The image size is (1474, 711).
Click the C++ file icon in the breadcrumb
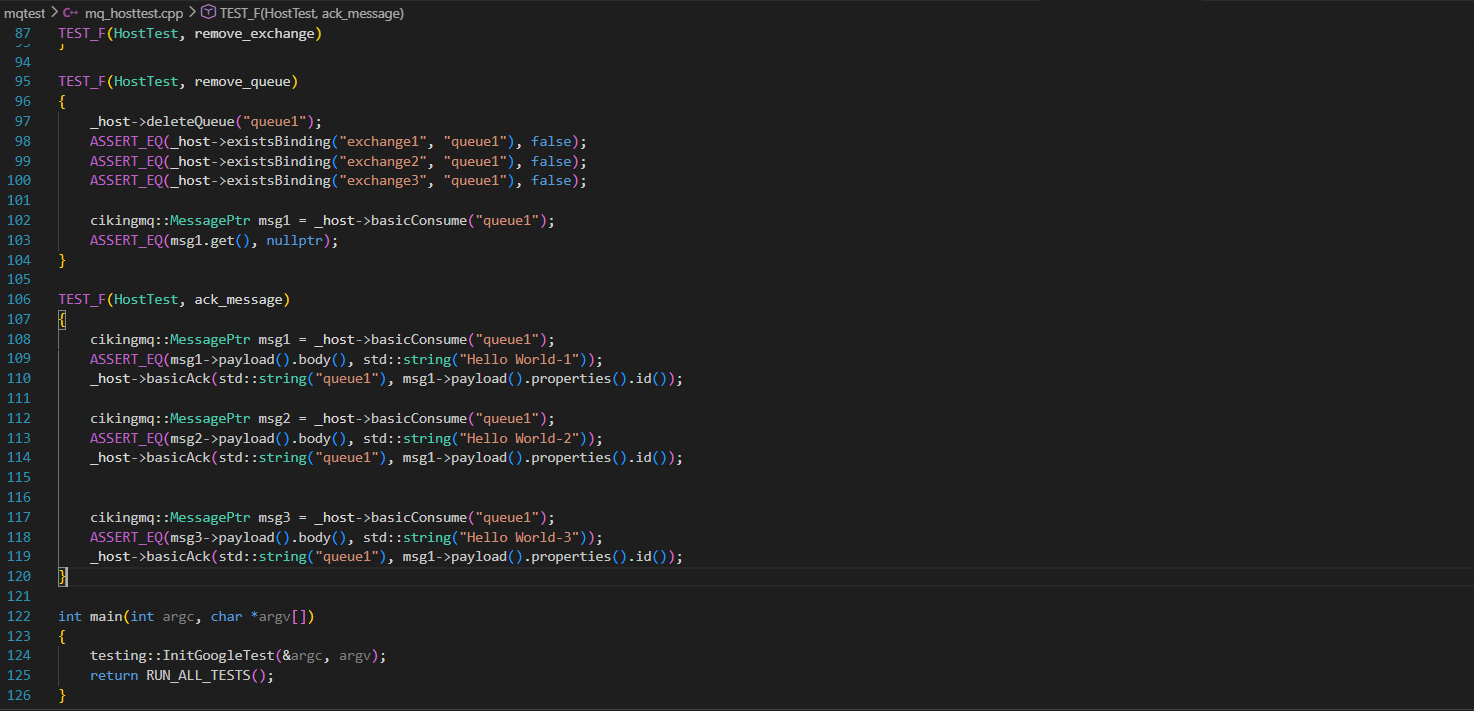(x=71, y=13)
